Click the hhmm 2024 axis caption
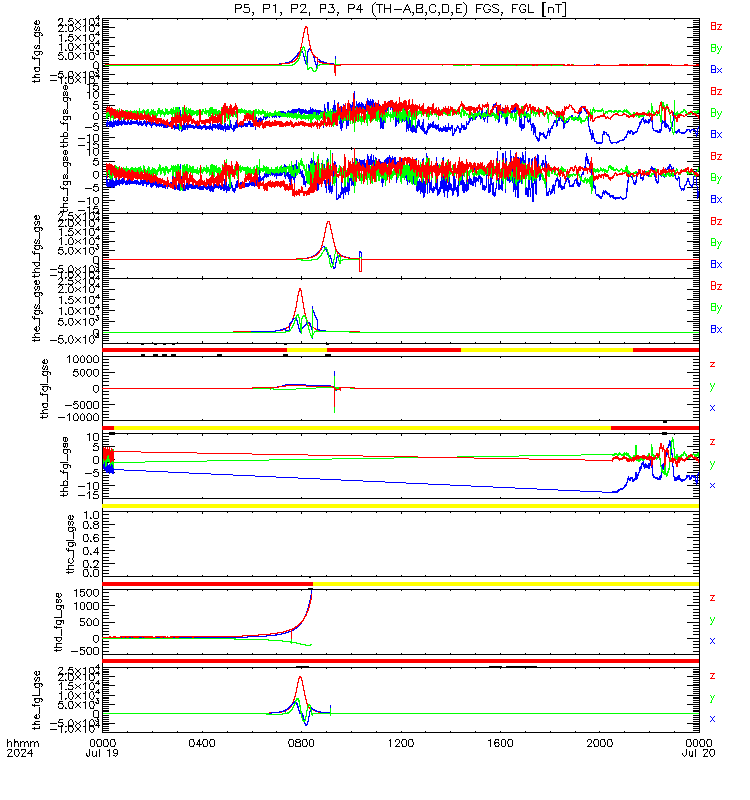The width and height of the screenshot is (750, 800). (22, 748)
